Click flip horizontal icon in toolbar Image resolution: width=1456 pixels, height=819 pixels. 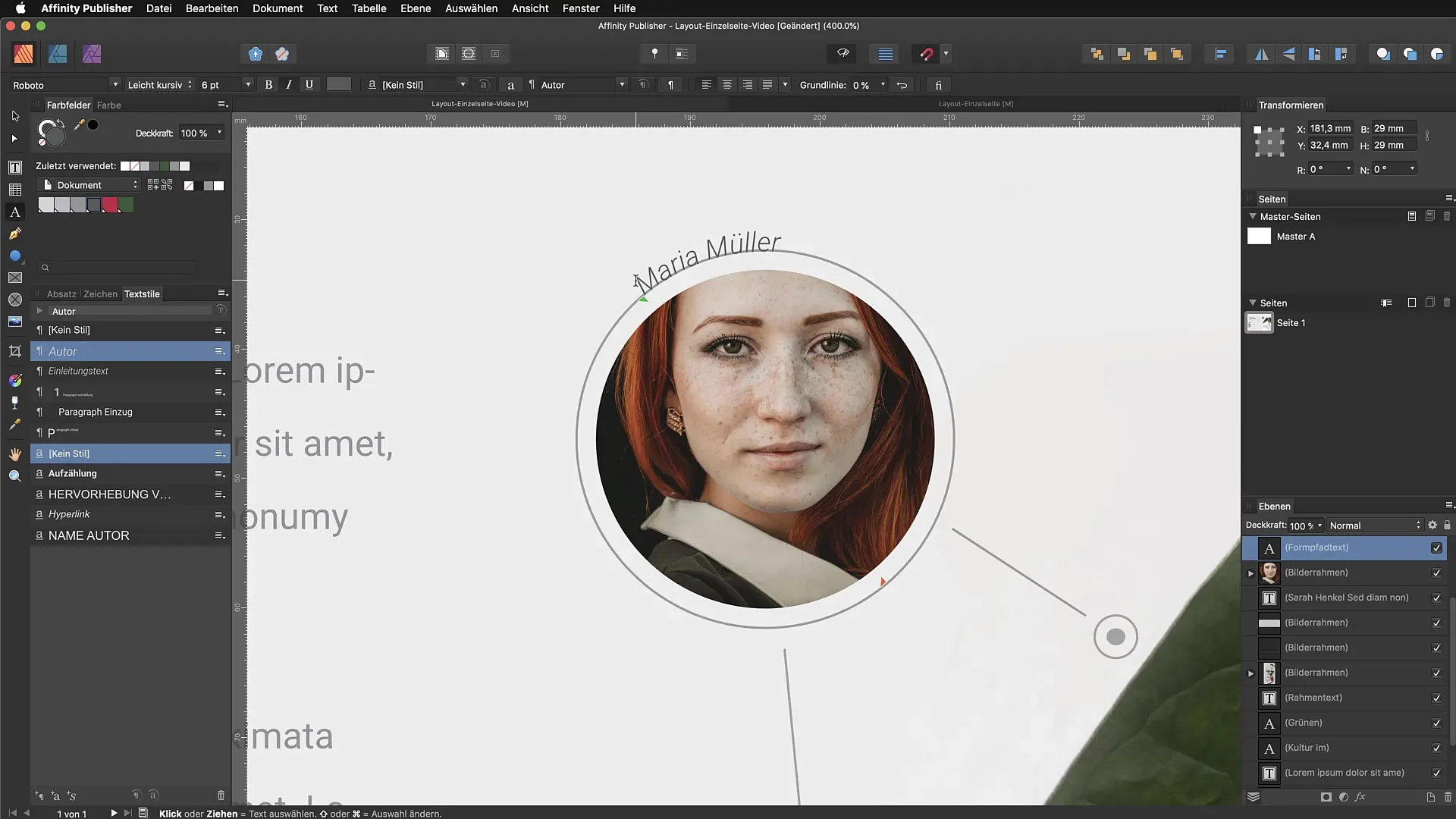(x=1262, y=54)
